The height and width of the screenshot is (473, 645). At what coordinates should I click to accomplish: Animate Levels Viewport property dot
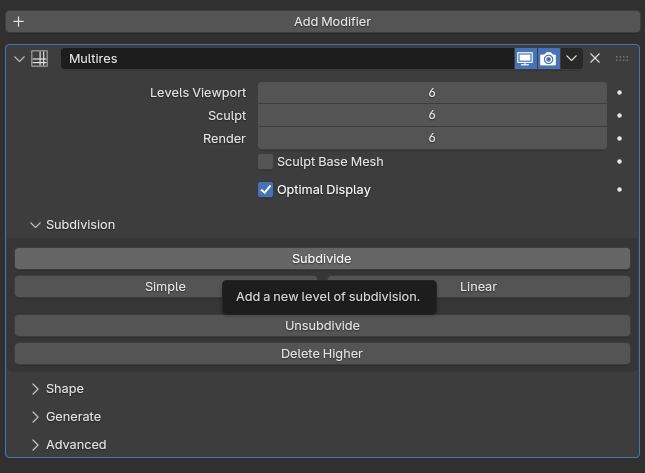[620, 93]
